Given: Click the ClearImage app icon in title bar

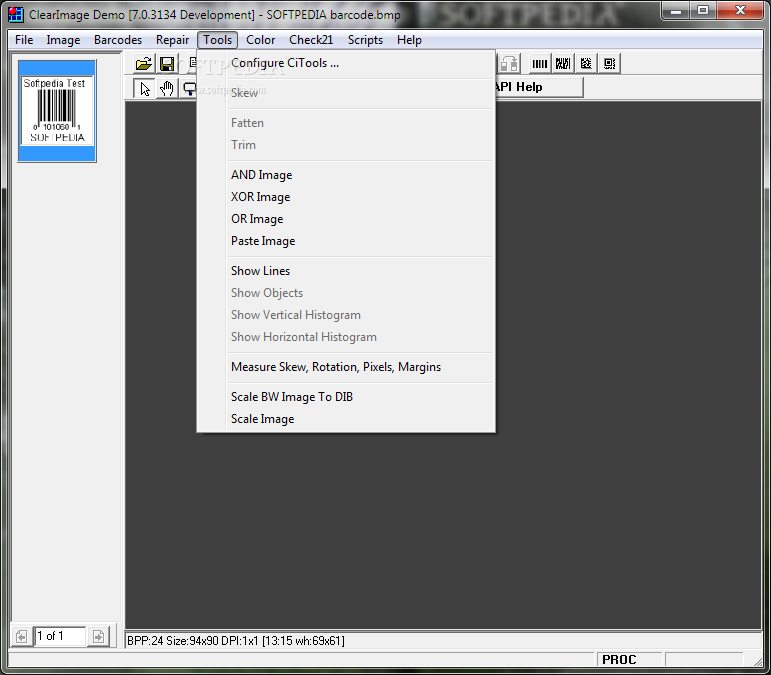Looking at the screenshot, I should coord(16,15).
